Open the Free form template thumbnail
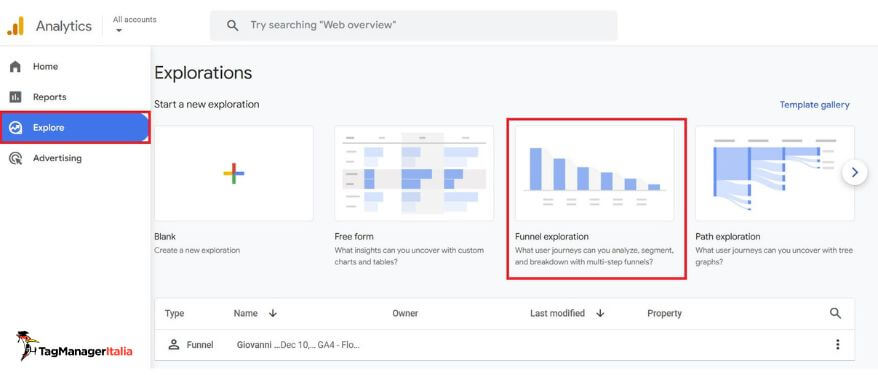Screen dimensions: 878x375 coord(414,173)
